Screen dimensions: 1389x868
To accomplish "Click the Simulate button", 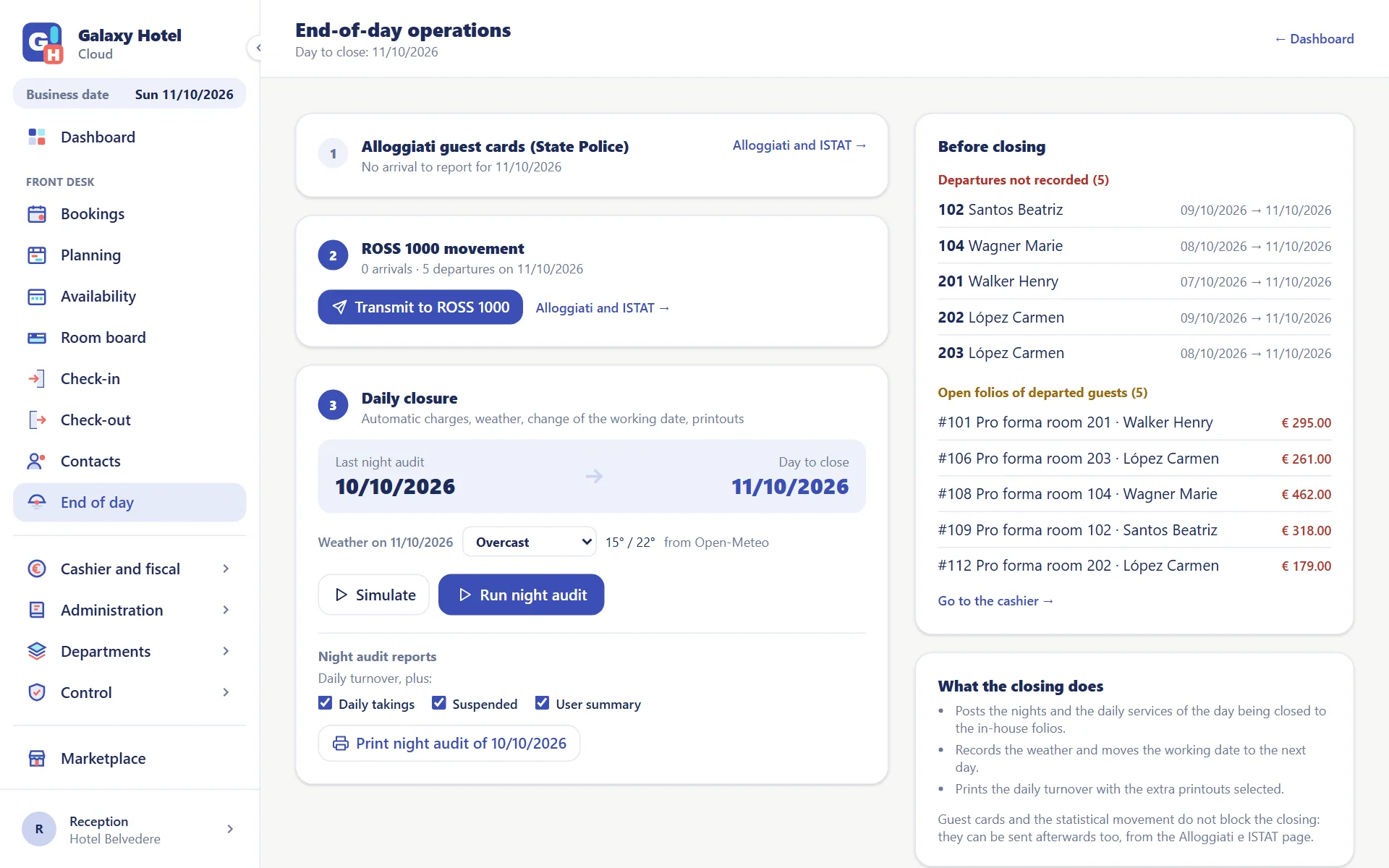I will [374, 595].
